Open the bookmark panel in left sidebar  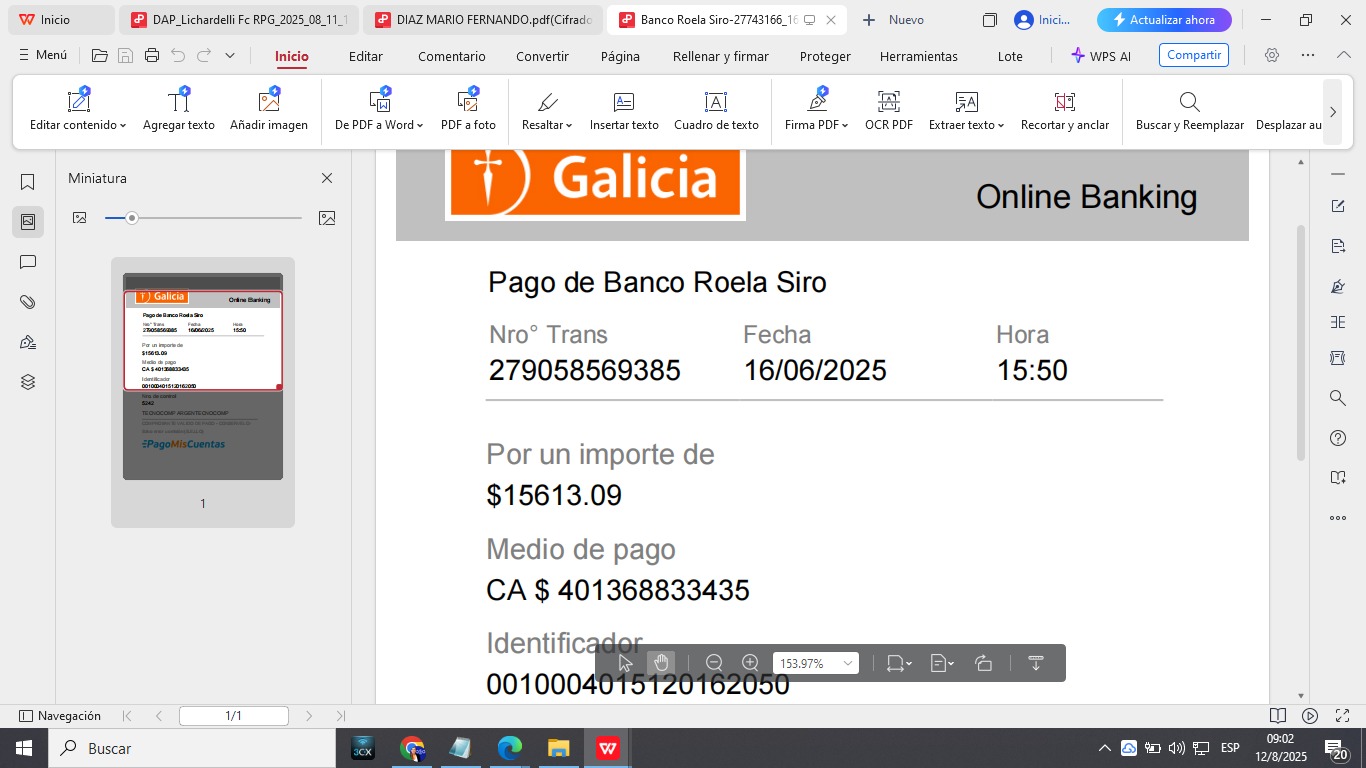(x=28, y=182)
